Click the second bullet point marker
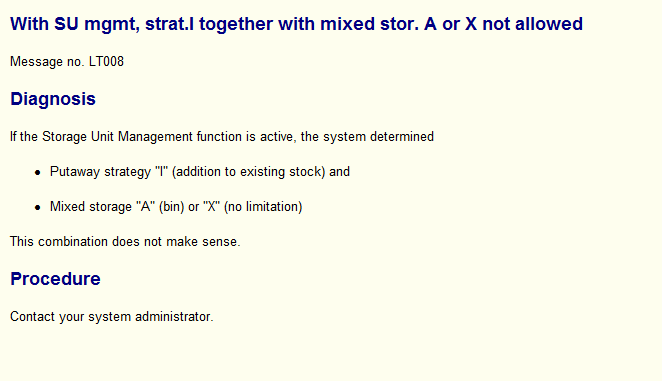662x381 pixels. [x=38, y=207]
